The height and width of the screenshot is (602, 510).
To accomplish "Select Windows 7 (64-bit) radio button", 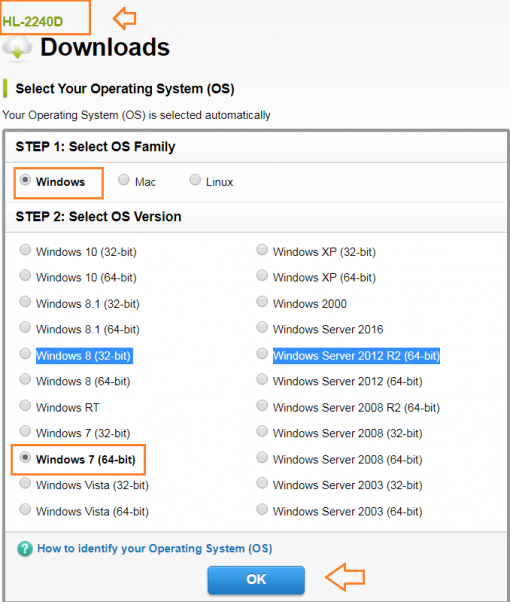I will [x=25, y=457].
